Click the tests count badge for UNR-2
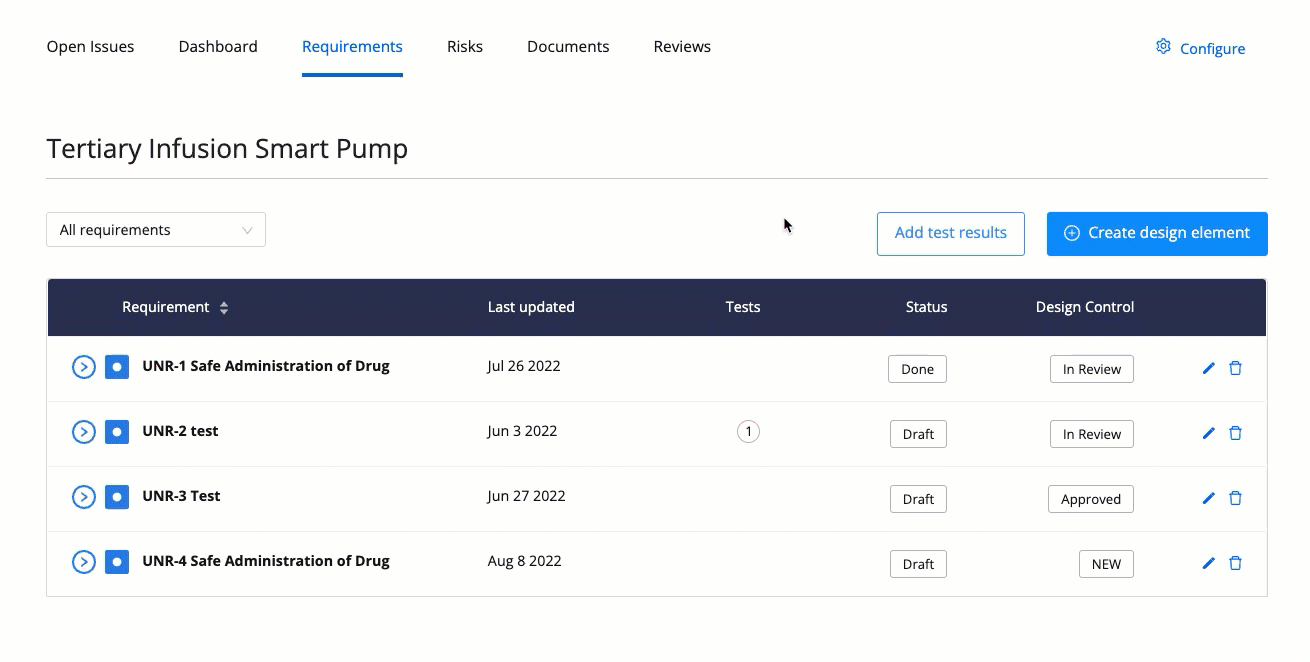 748,432
